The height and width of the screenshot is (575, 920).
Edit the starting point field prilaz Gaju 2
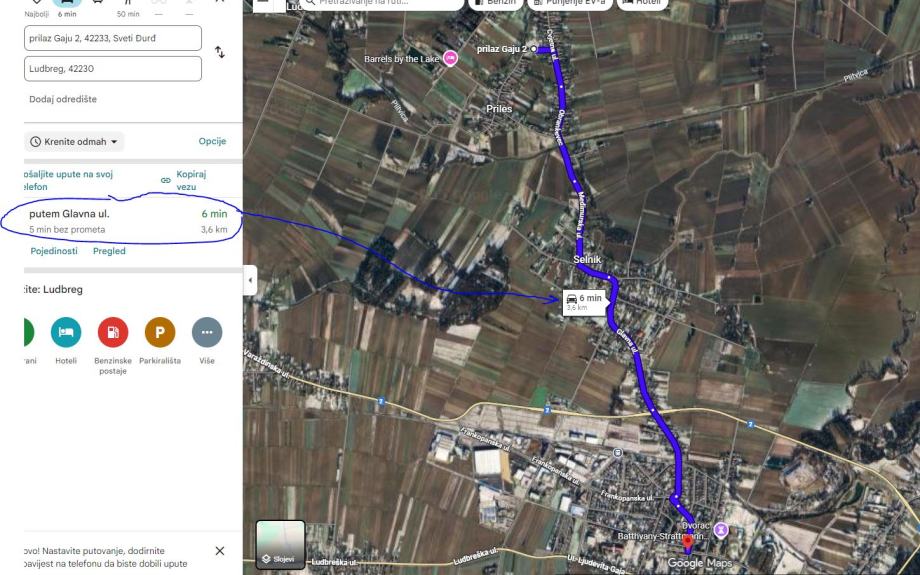pos(113,38)
